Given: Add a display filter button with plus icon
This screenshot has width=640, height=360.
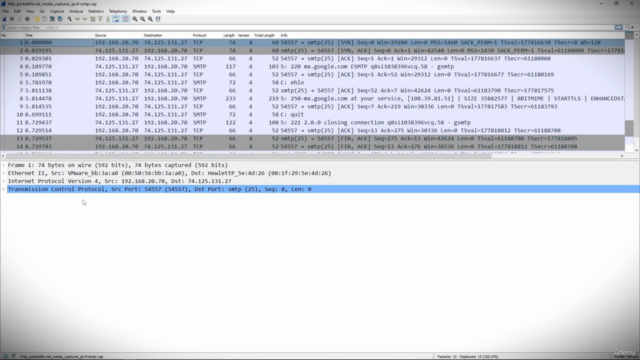Looking at the screenshot, I should pos(633,27).
